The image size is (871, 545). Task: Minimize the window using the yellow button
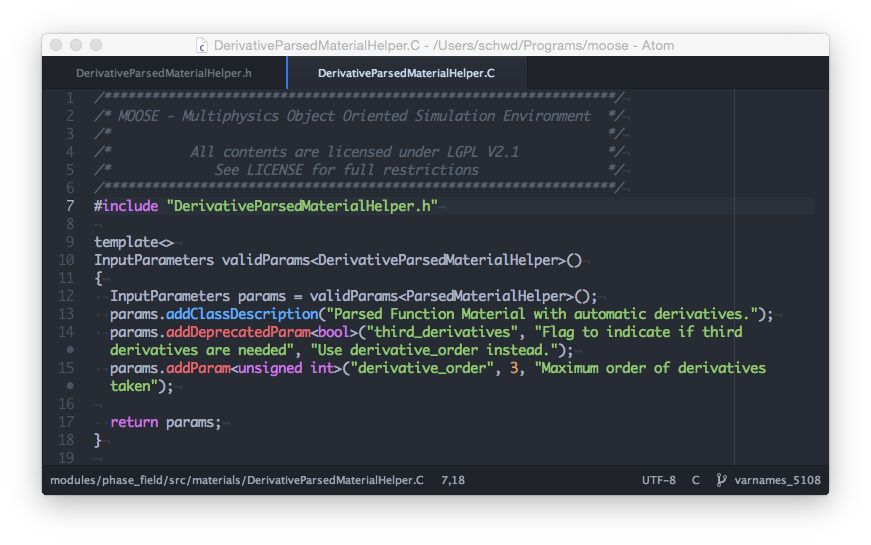point(76,45)
